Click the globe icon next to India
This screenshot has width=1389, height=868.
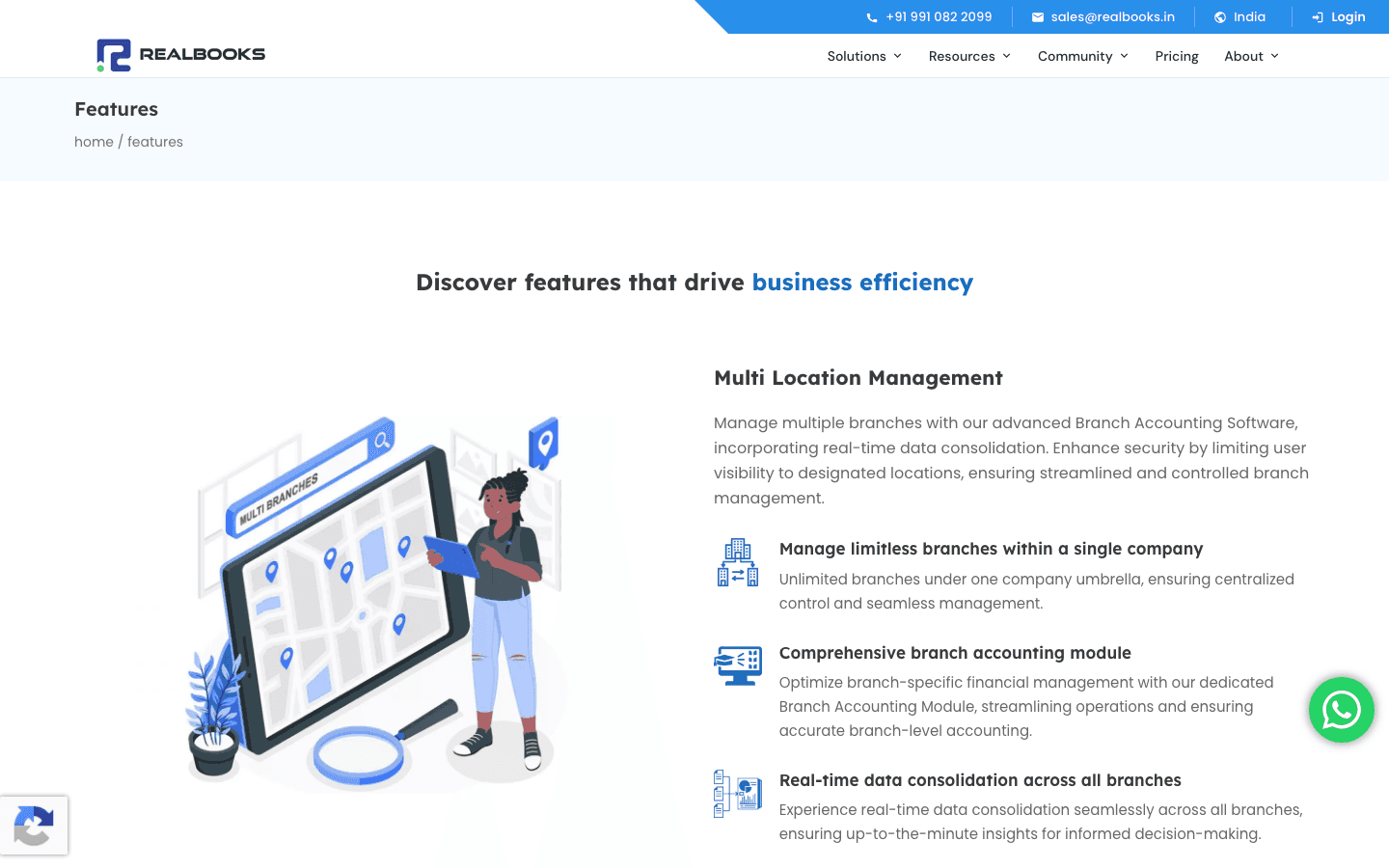(x=1220, y=17)
